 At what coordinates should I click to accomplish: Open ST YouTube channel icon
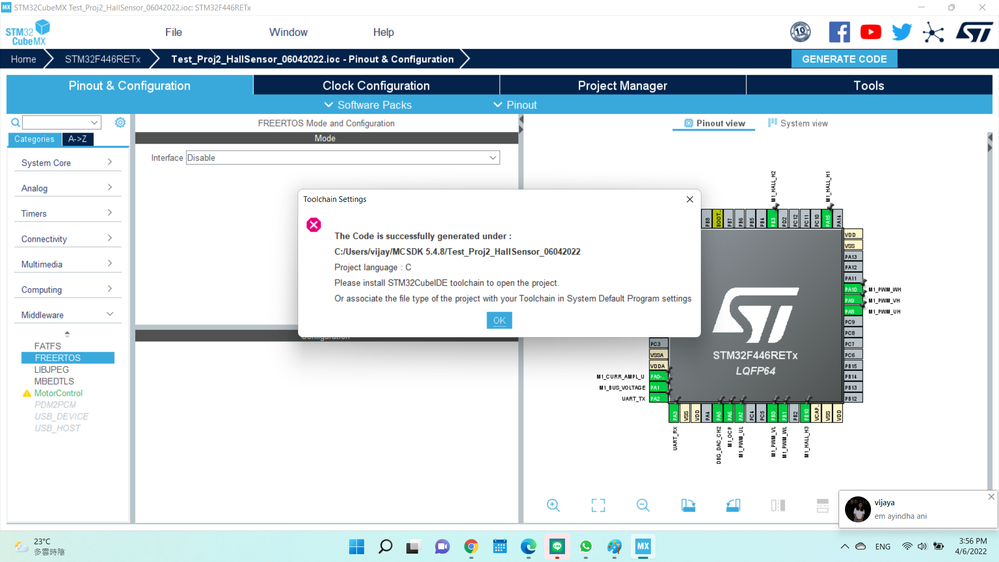pos(870,32)
